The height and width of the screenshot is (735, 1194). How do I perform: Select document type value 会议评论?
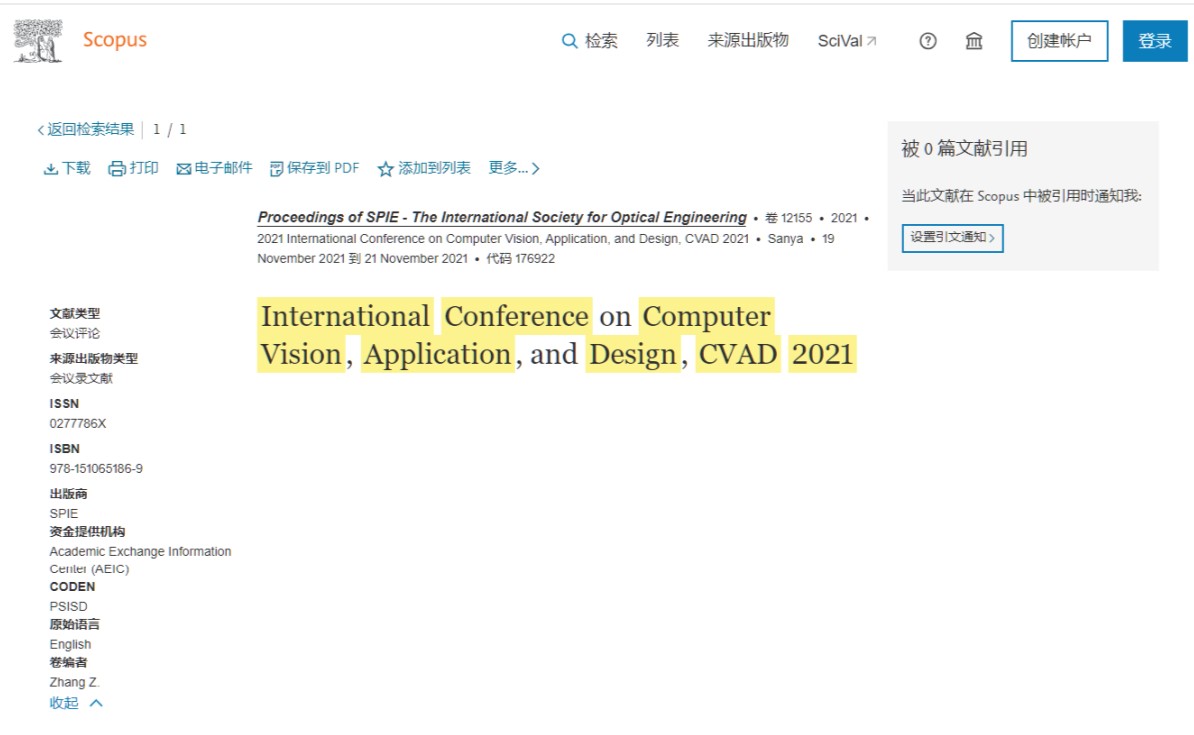point(75,333)
